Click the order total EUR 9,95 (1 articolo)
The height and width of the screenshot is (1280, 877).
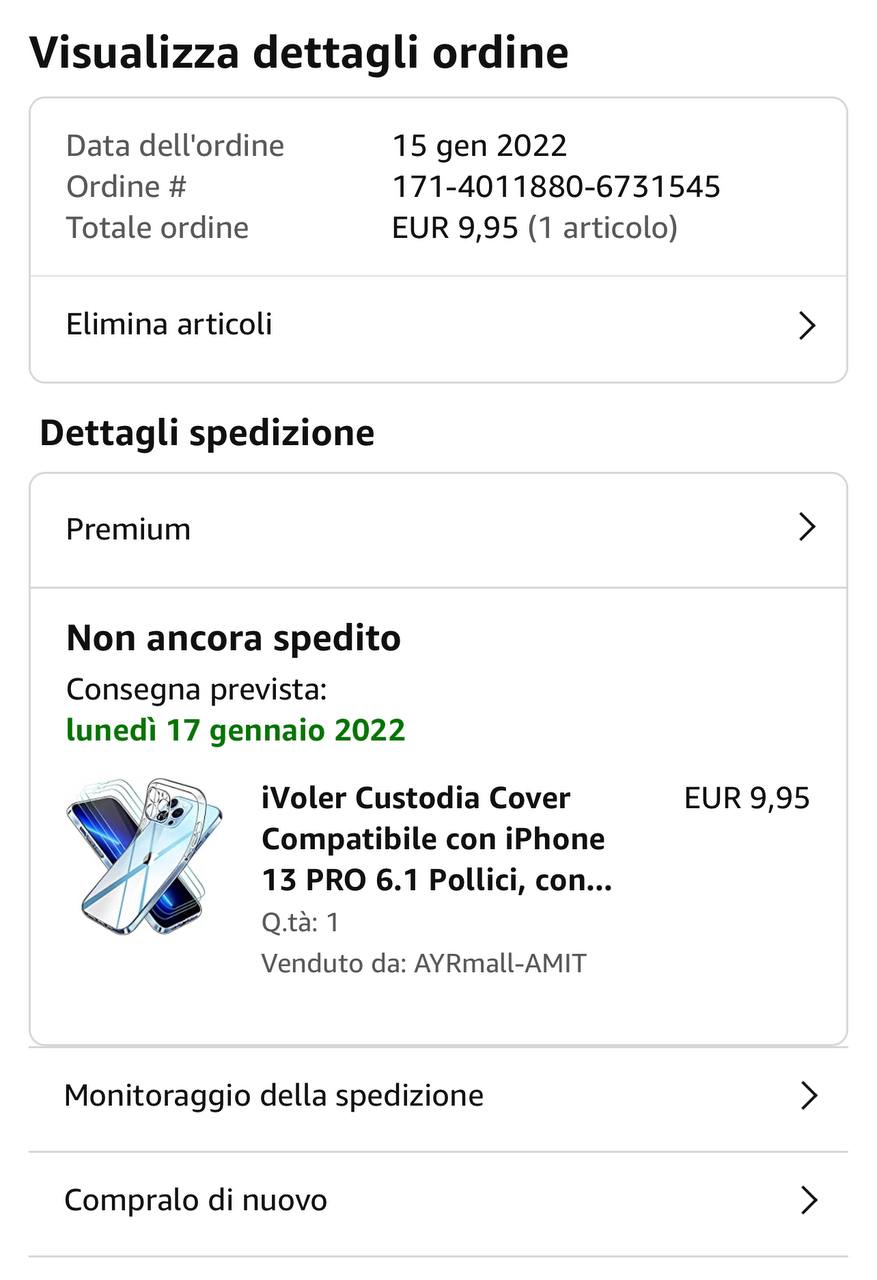coord(534,228)
